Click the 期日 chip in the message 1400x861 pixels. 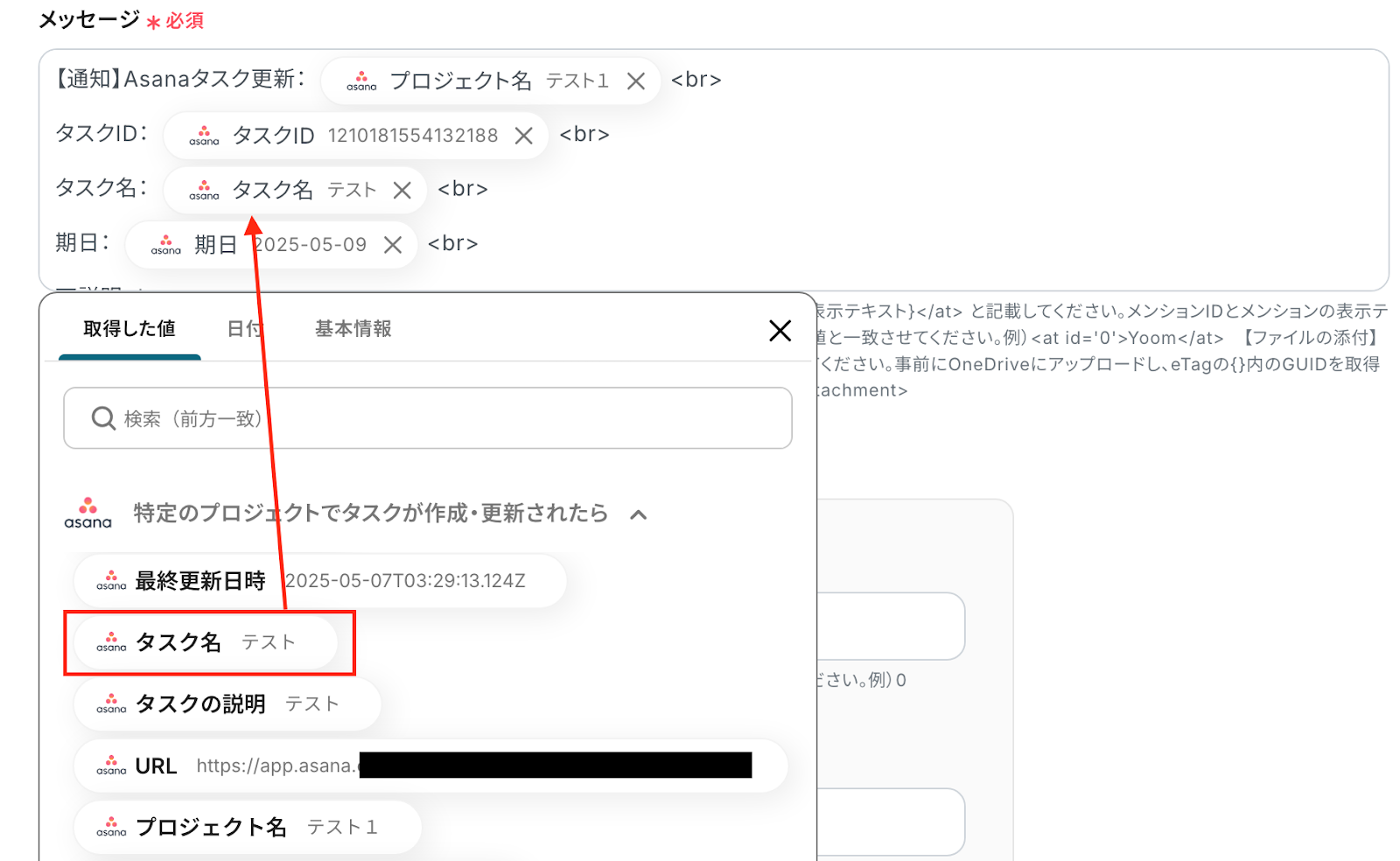(271, 245)
